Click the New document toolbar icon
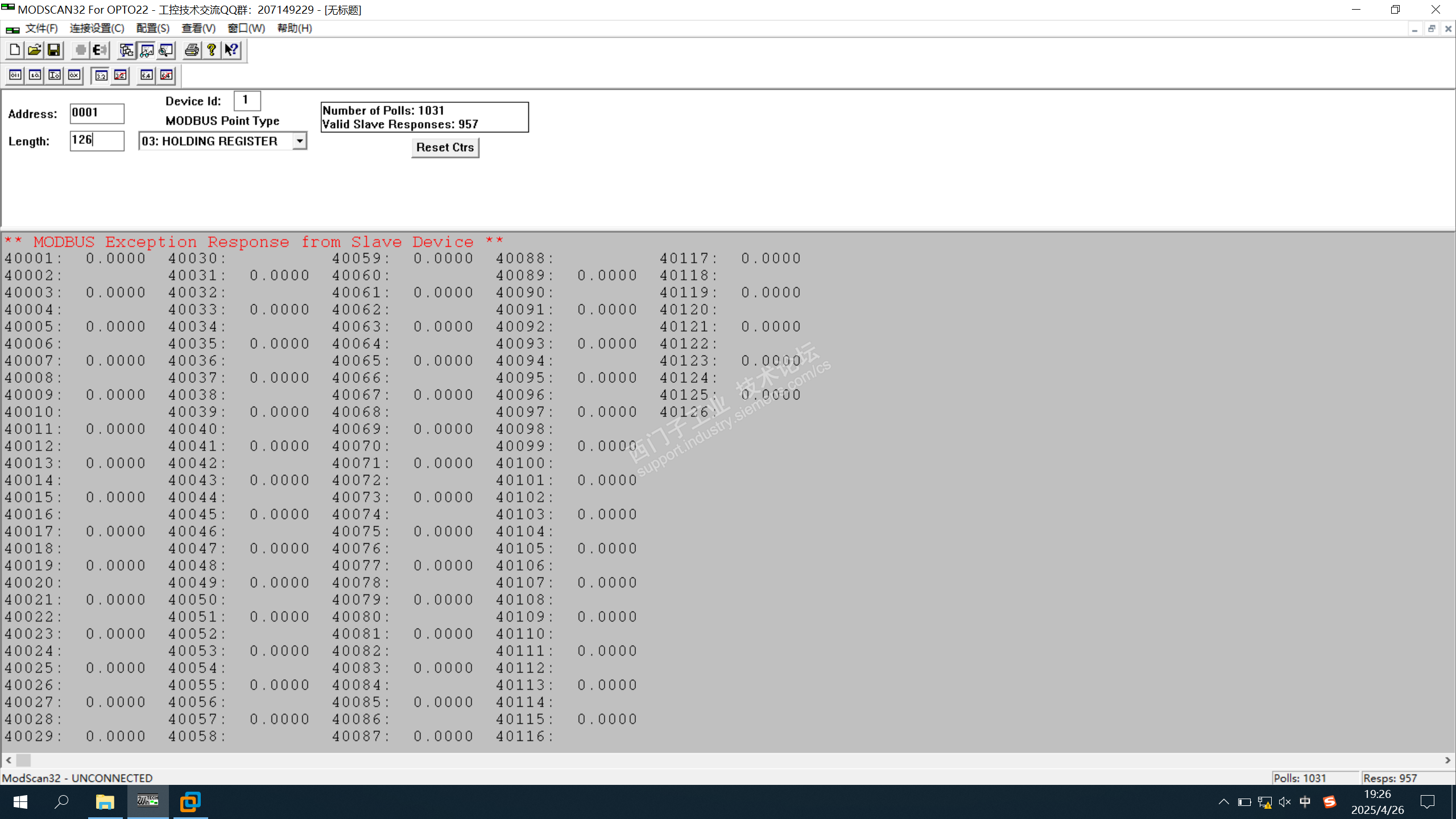This screenshot has height=819, width=1456. click(15, 50)
